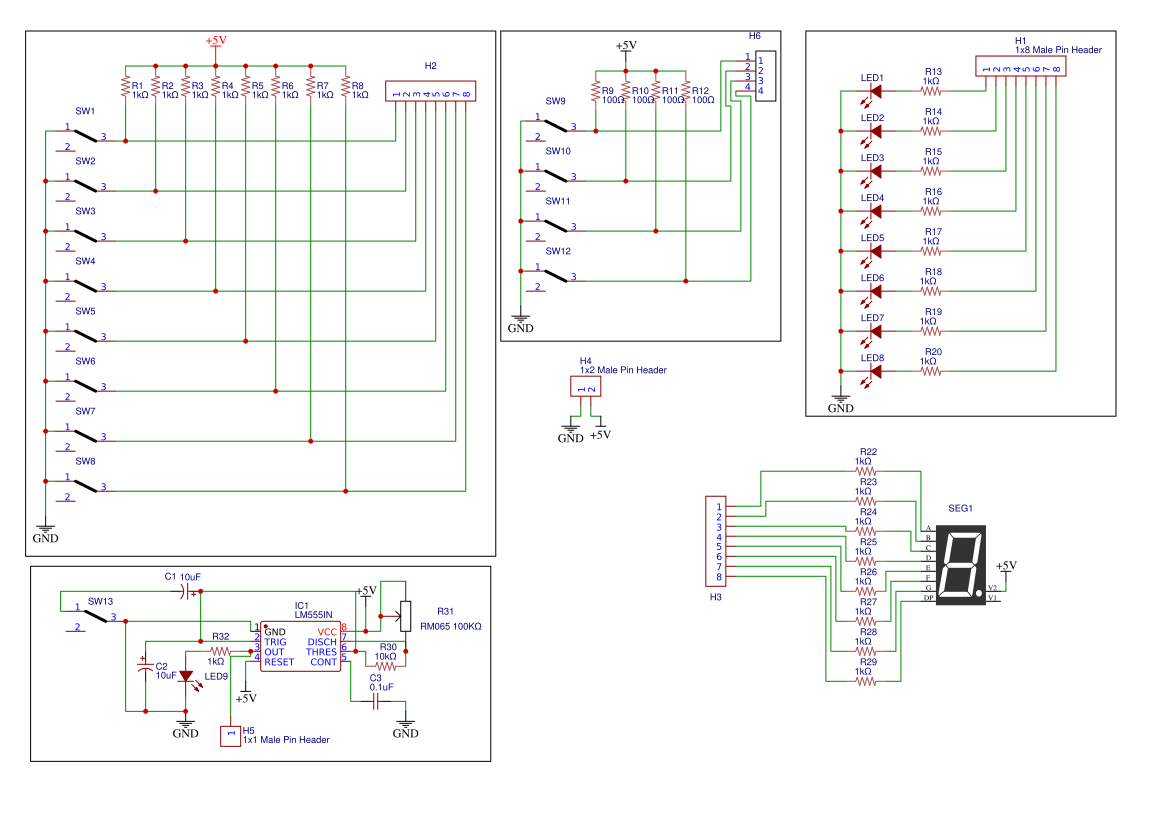Click the 'RM065 100KΩ' text

point(451,627)
